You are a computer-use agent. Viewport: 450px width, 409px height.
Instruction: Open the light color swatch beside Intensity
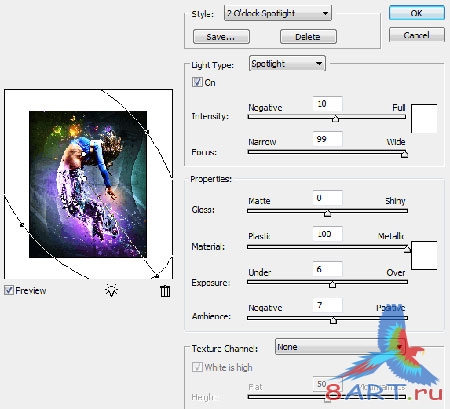pyautogui.click(x=424, y=119)
